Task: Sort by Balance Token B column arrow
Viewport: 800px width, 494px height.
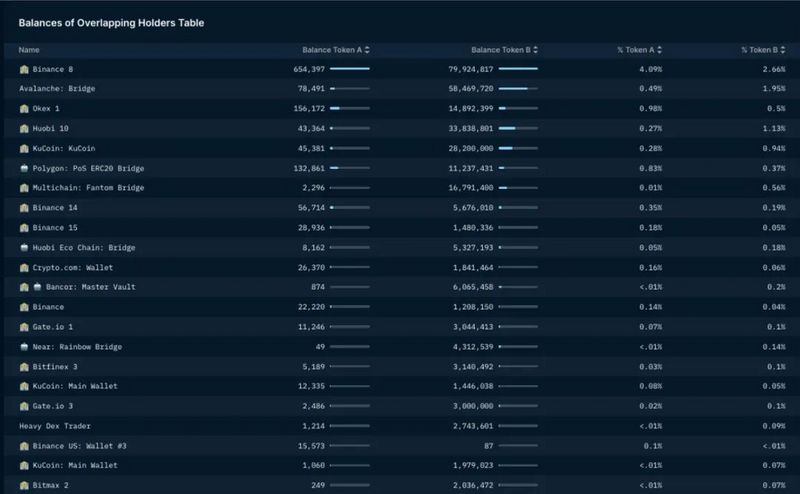Action: [x=537, y=49]
